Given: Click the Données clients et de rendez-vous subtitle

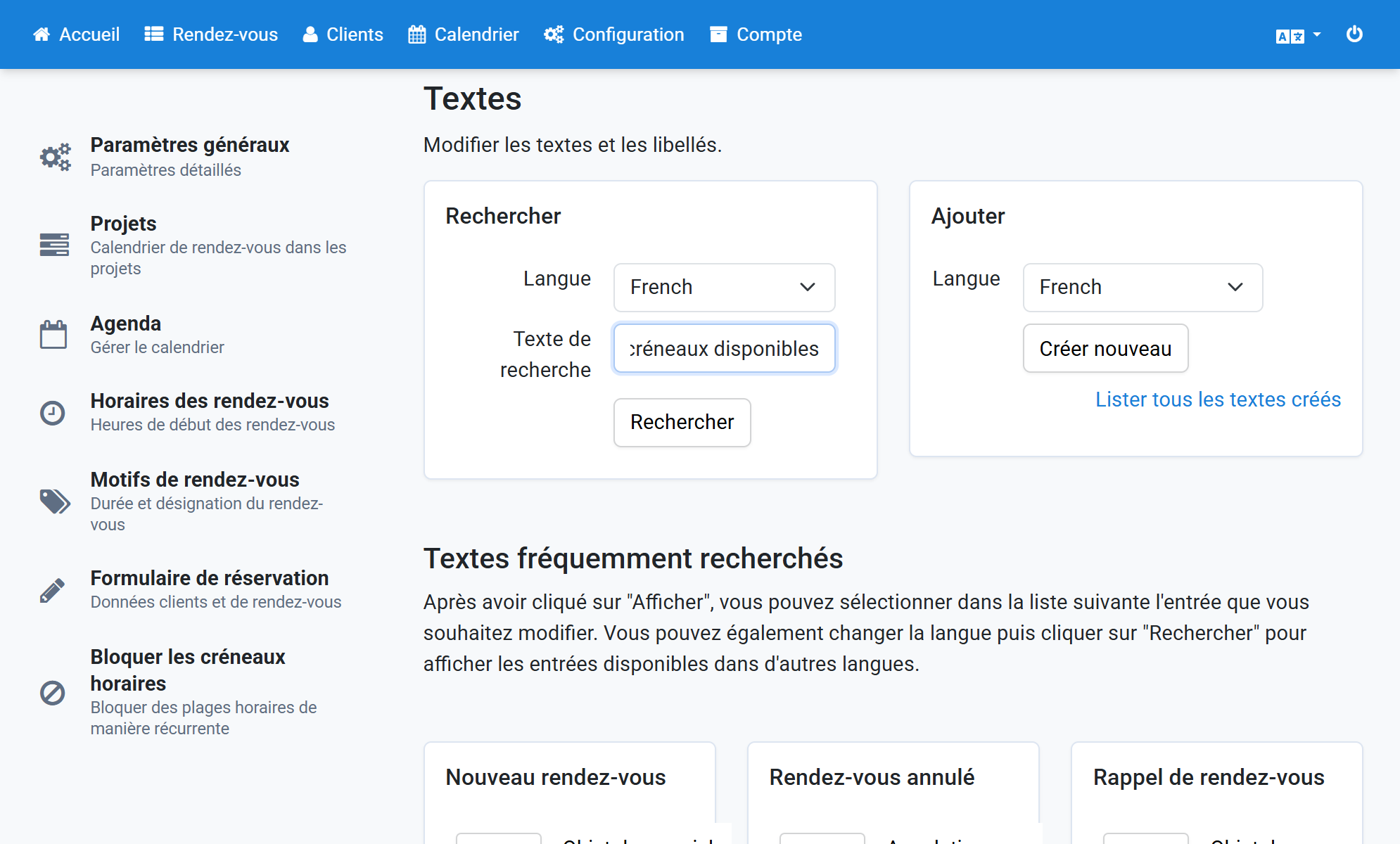Looking at the screenshot, I should pyautogui.click(x=216, y=602).
